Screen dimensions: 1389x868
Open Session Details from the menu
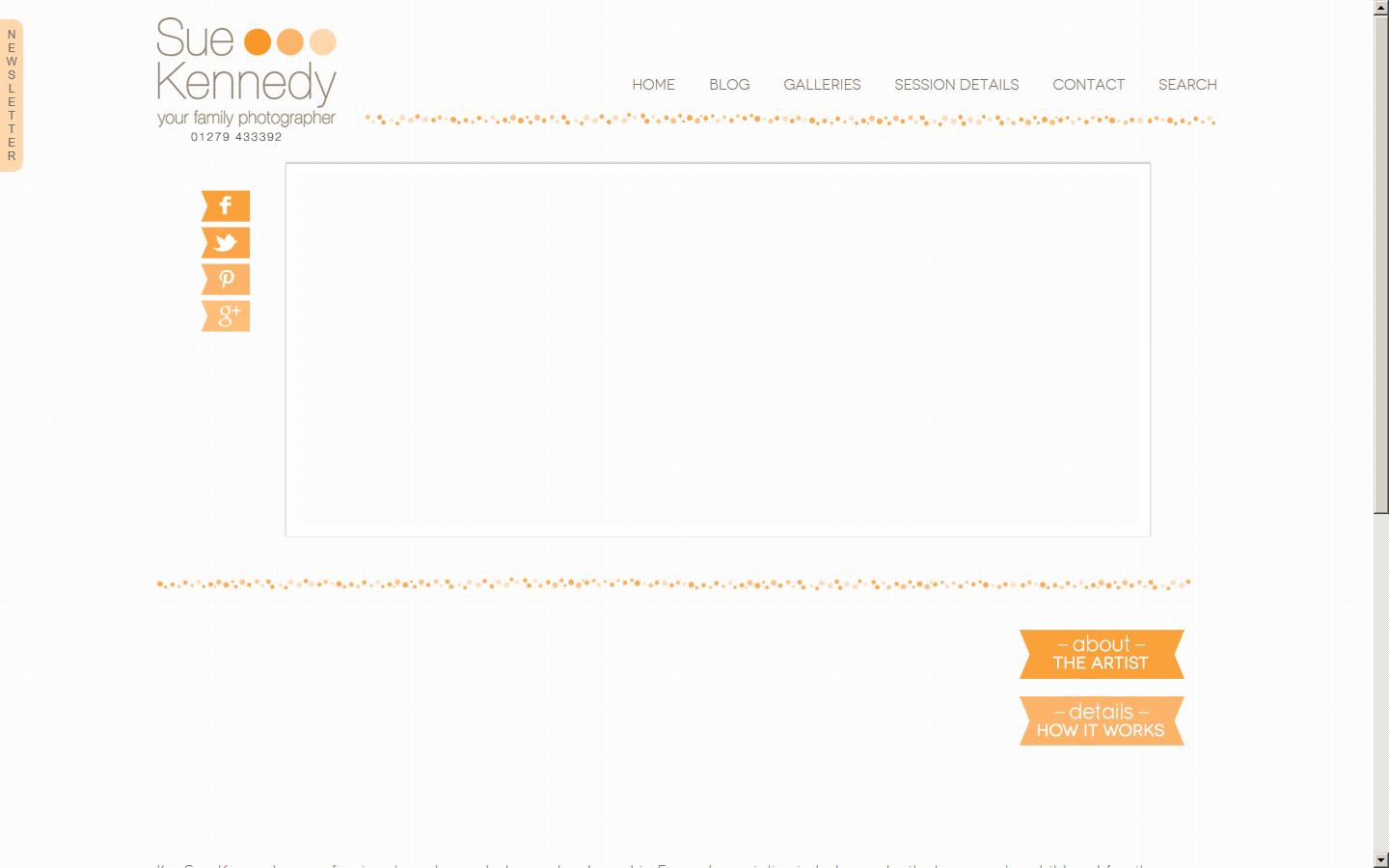(956, 85)
